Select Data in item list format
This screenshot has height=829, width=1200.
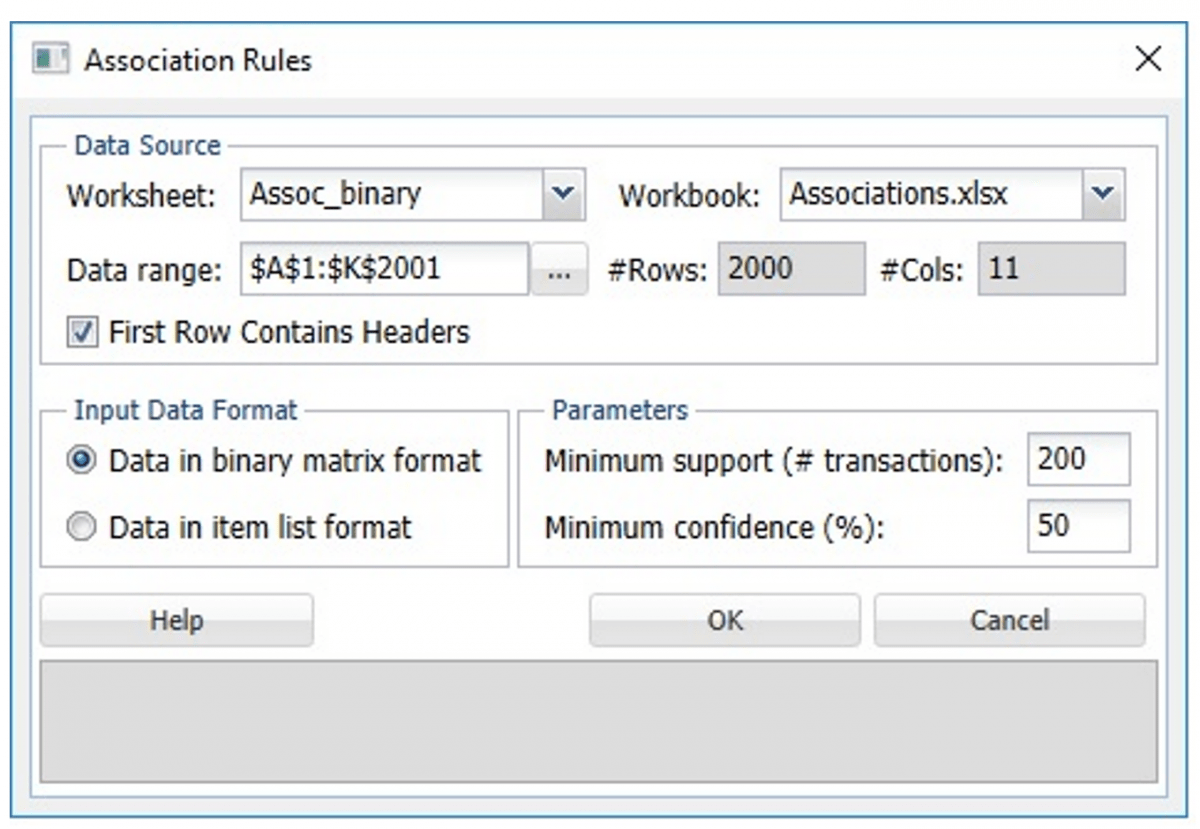pyautogui.click(x=82, y=527)
